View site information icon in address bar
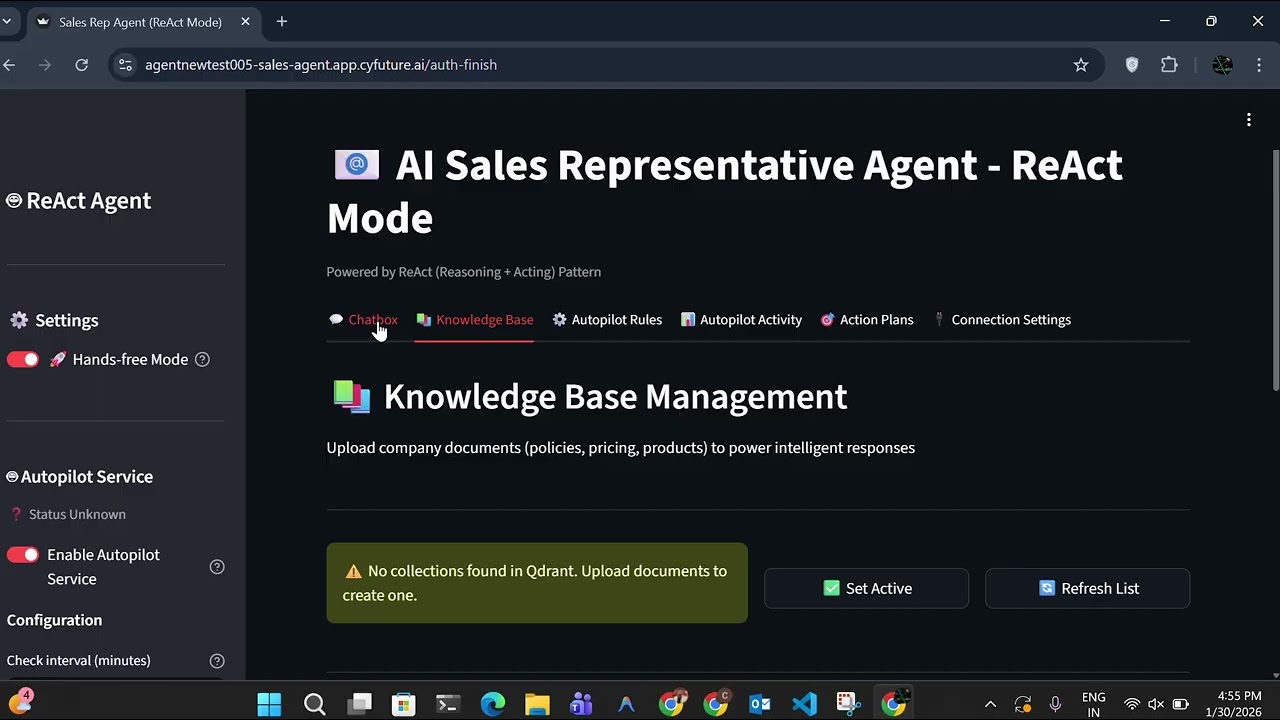 [x=125, y=65]
